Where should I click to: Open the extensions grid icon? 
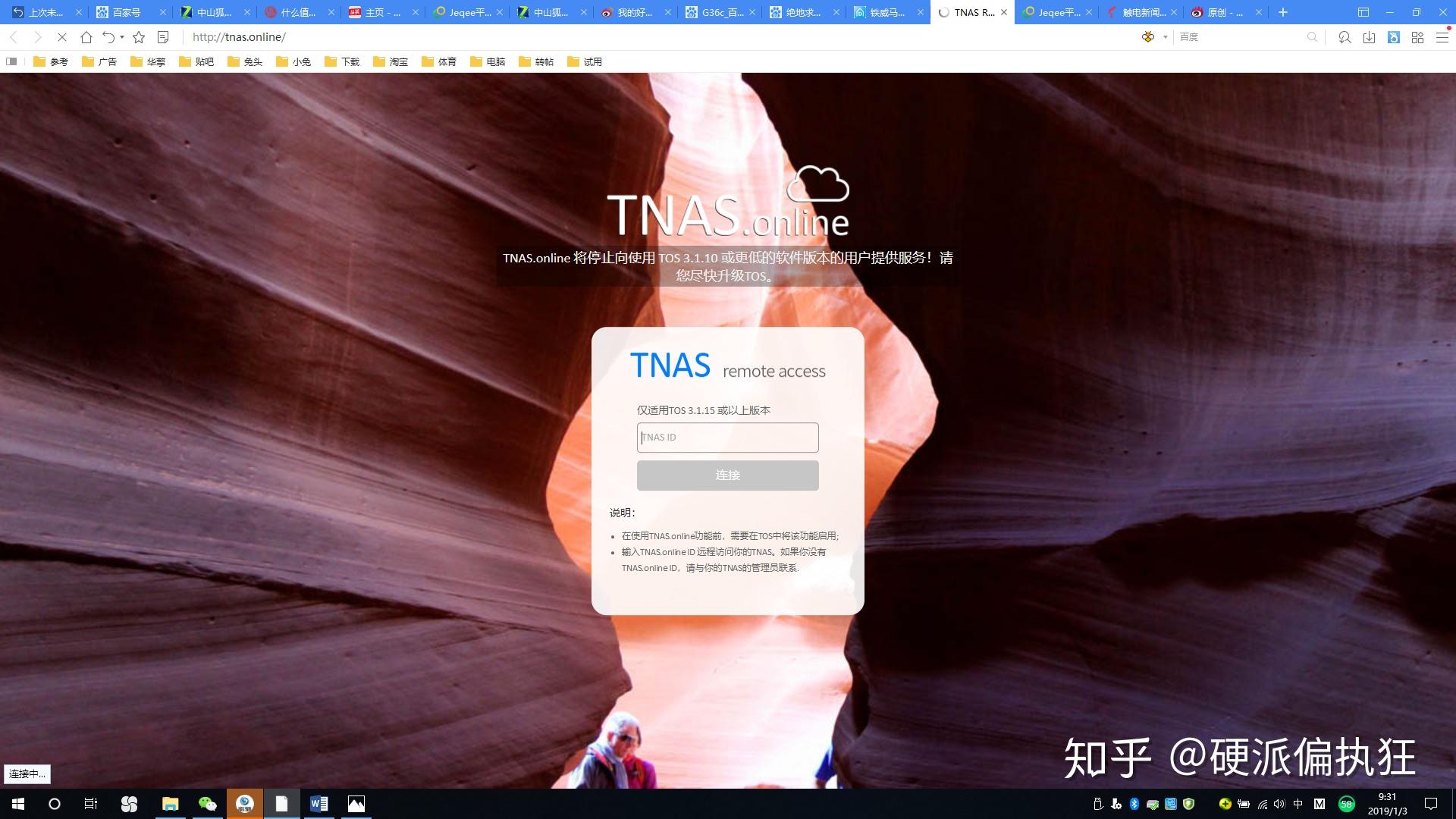[x=1417, y=37]
